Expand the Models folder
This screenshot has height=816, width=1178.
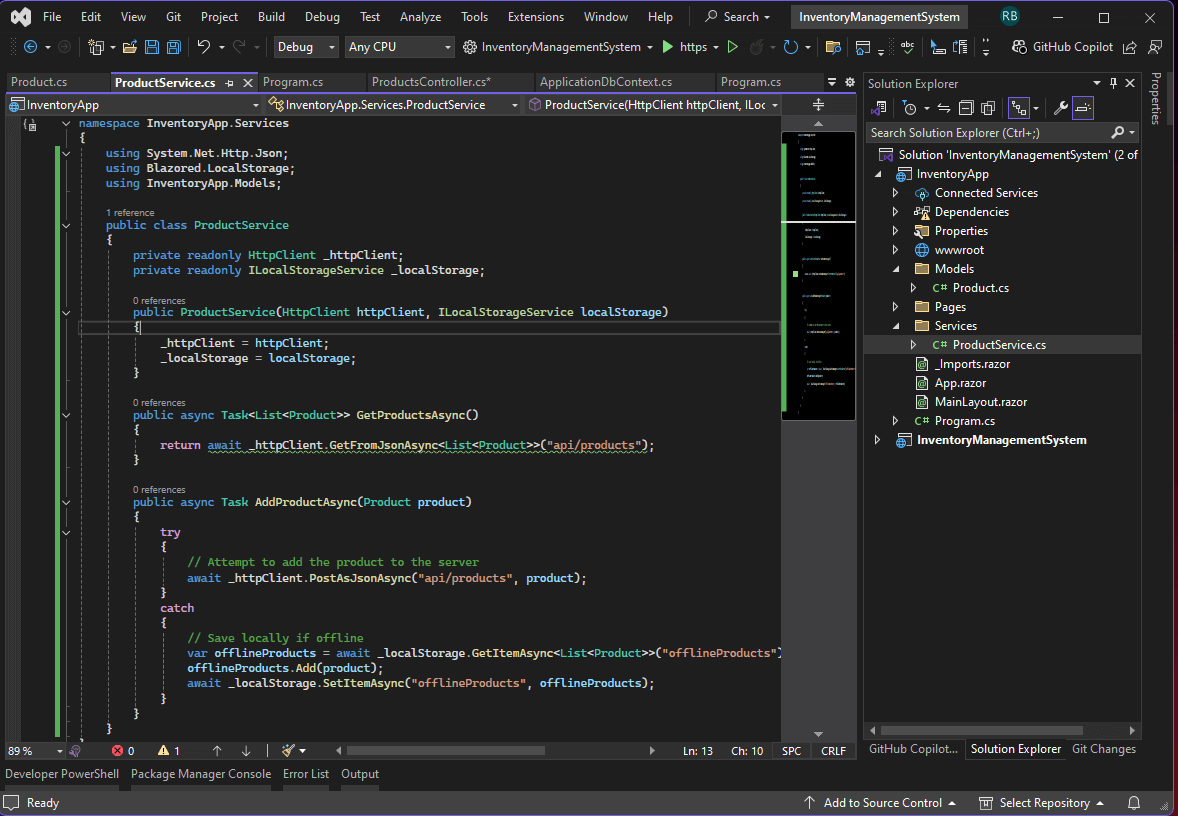pos(895,268)
